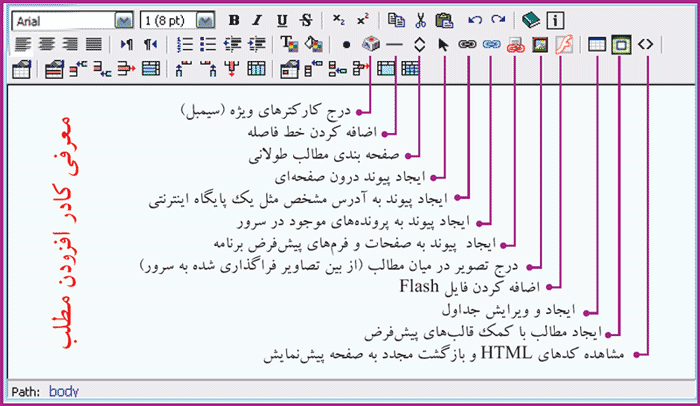700x406 pixels.
Task: Toggle HTML code view
Action: (646, 44)
